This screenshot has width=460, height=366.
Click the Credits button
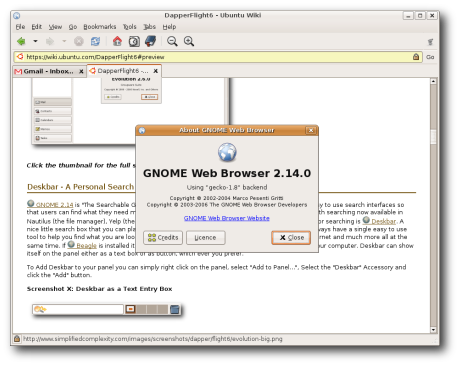[163, 237]
